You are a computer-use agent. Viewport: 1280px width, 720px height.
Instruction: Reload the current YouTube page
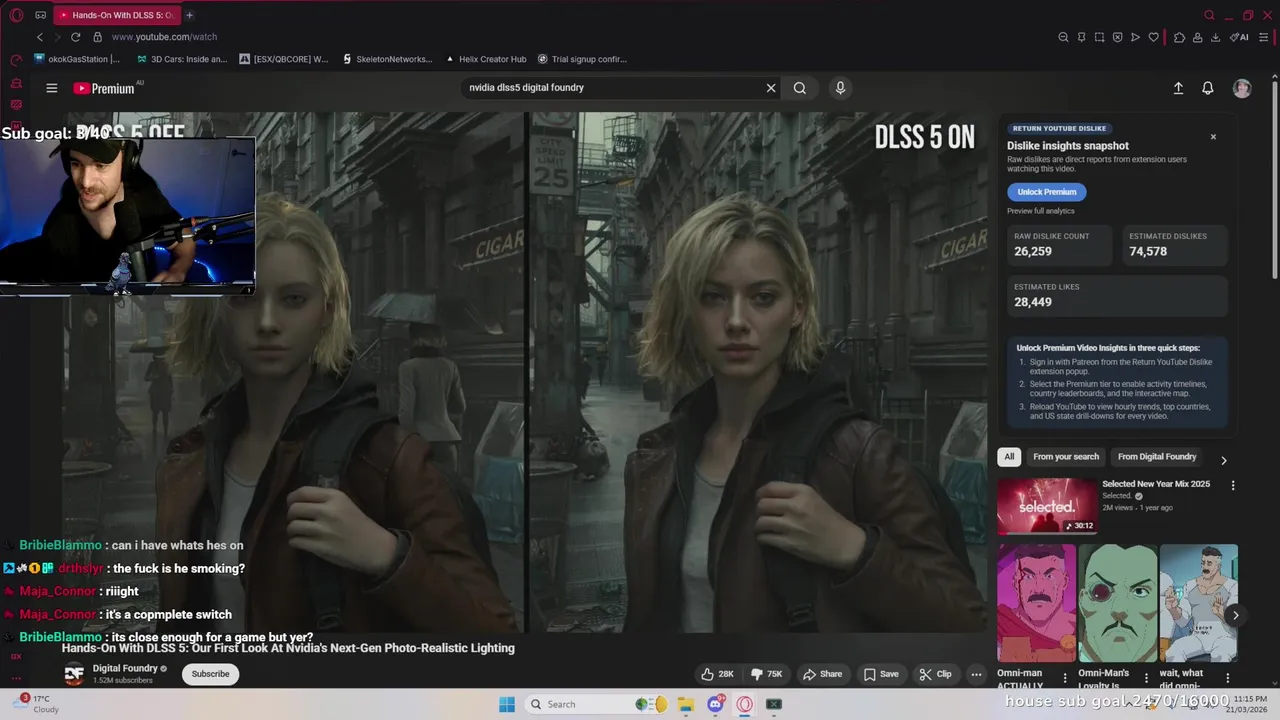click(x=75, y=37)
